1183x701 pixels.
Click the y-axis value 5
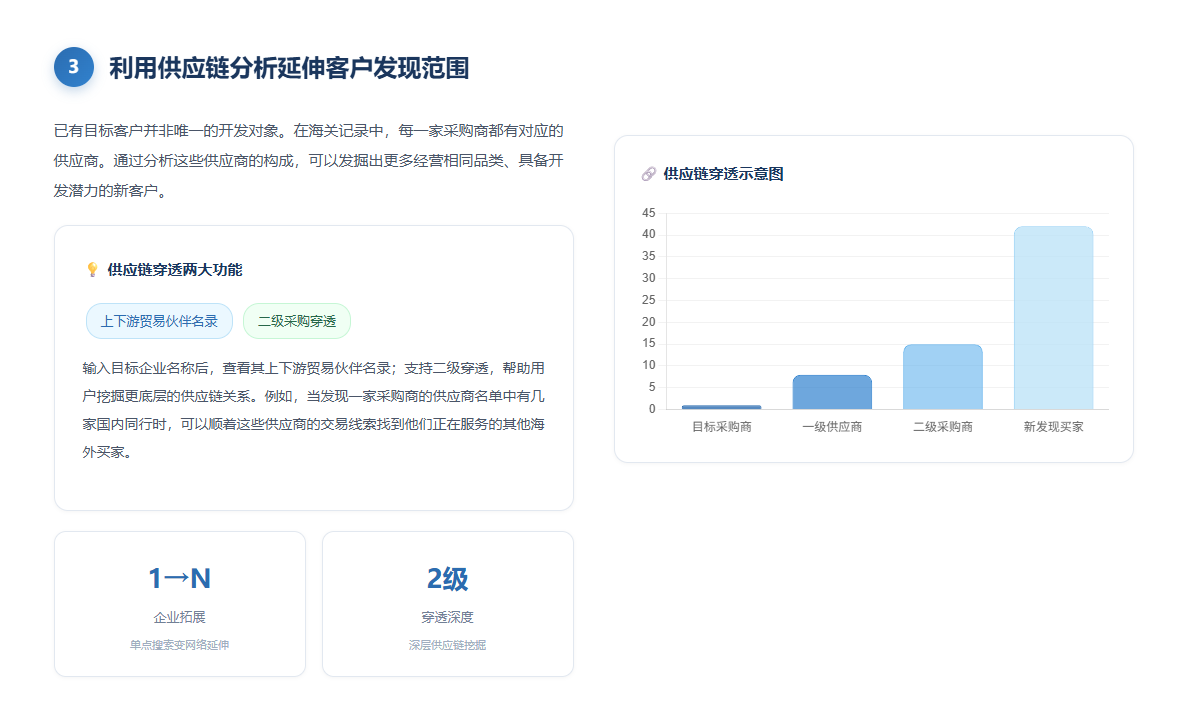[652, 387]
